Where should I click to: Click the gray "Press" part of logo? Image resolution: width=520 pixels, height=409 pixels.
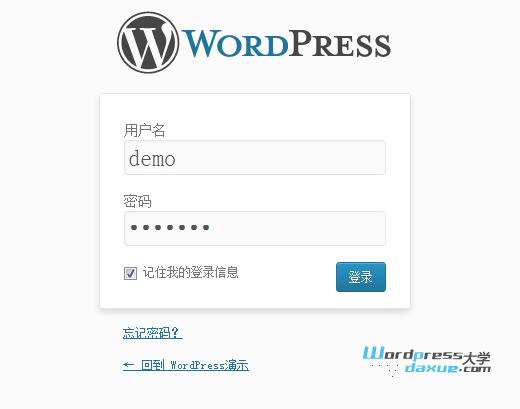[339, 43]
